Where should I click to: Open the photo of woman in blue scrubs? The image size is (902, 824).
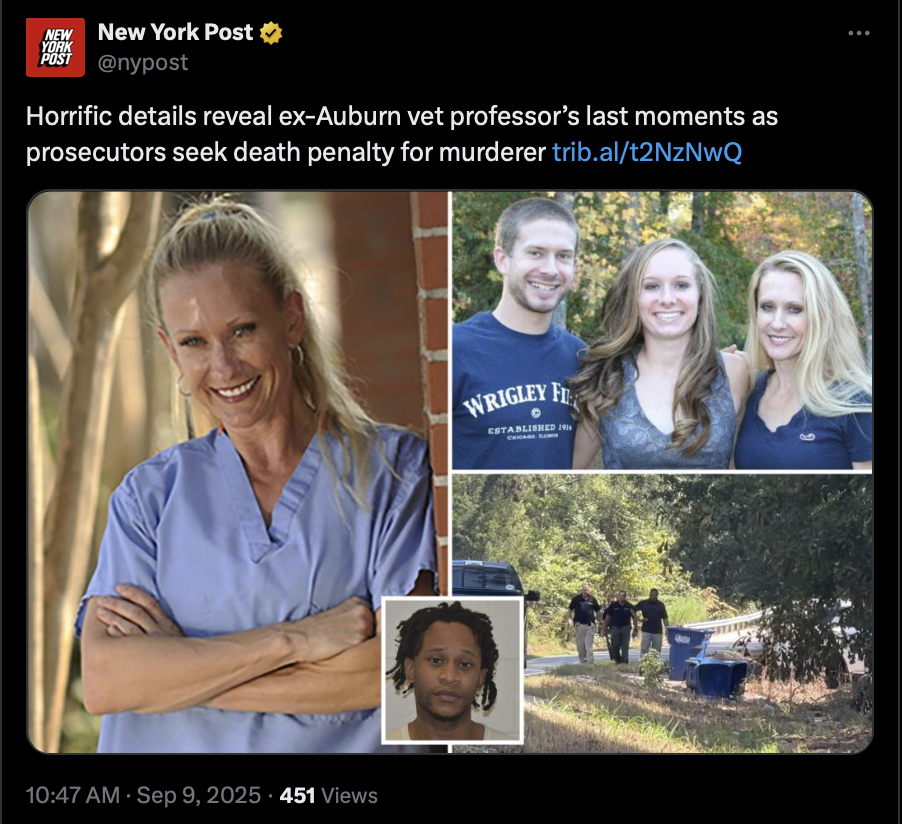pos(237,472)
